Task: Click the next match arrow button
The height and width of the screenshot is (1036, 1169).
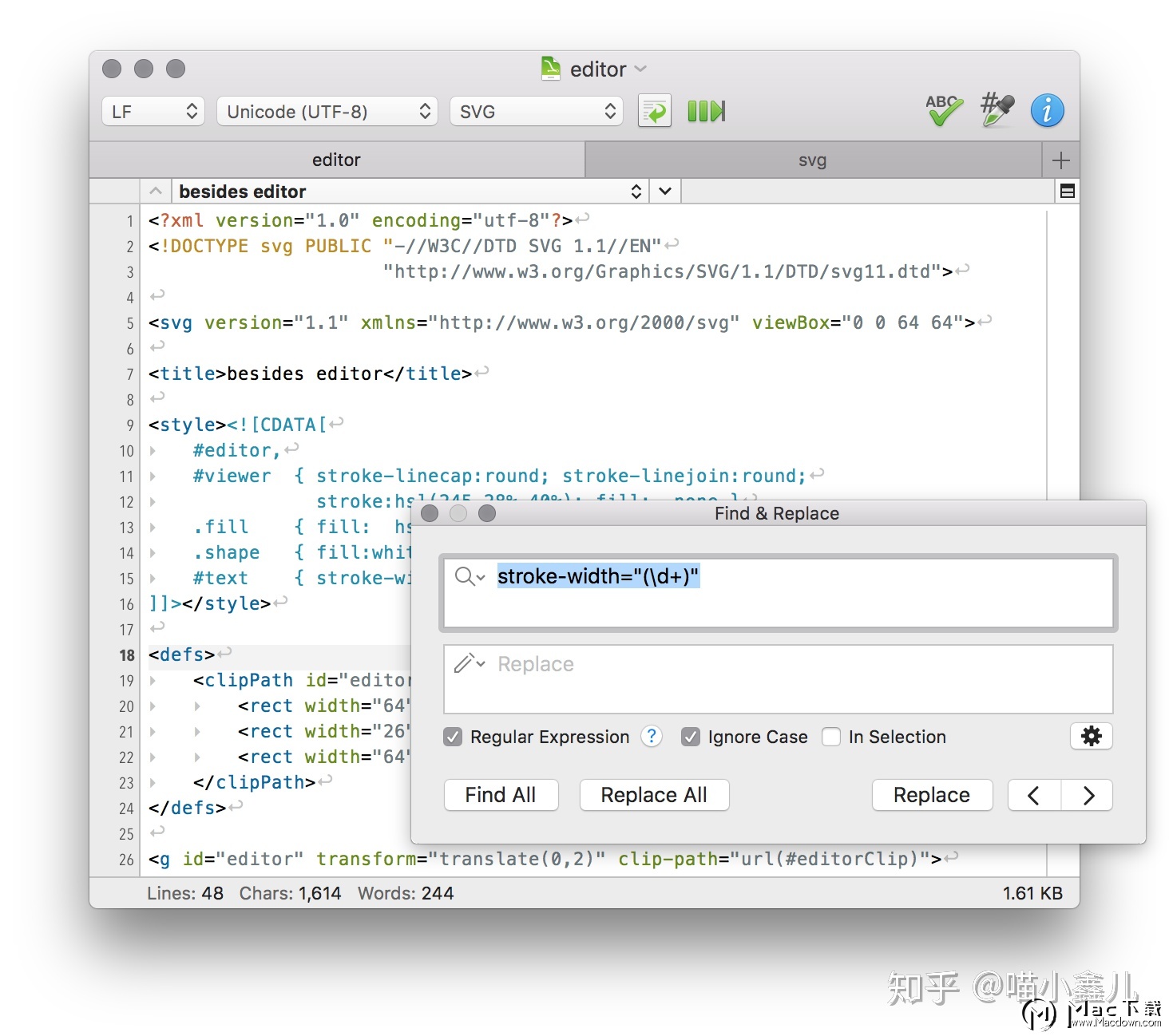Action: 1088,794
